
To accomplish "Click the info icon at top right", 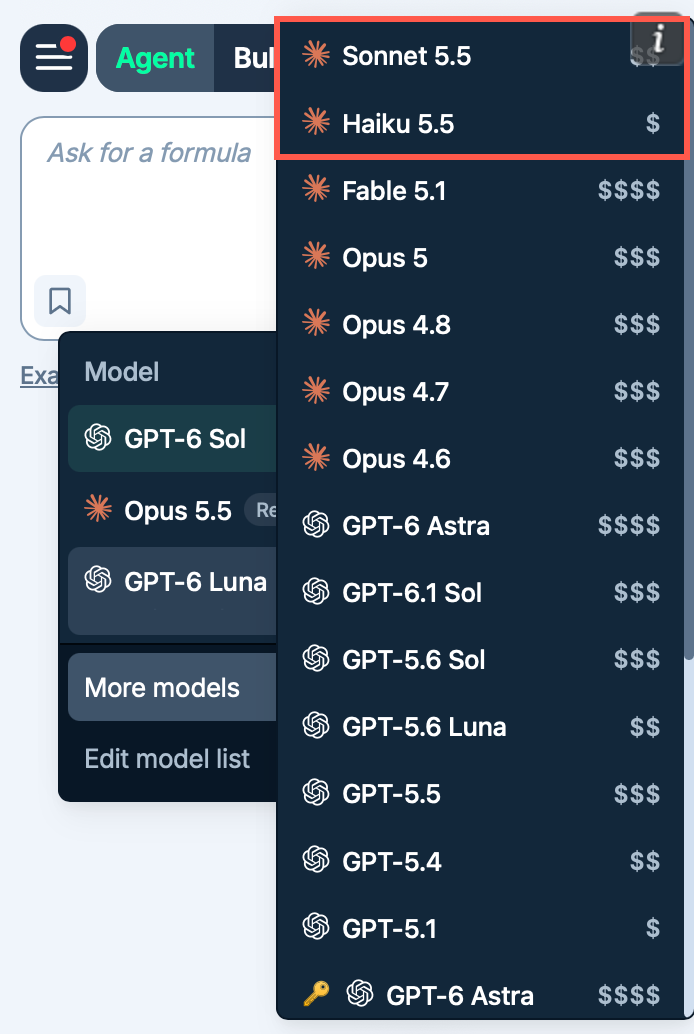I will pos(657,39).
